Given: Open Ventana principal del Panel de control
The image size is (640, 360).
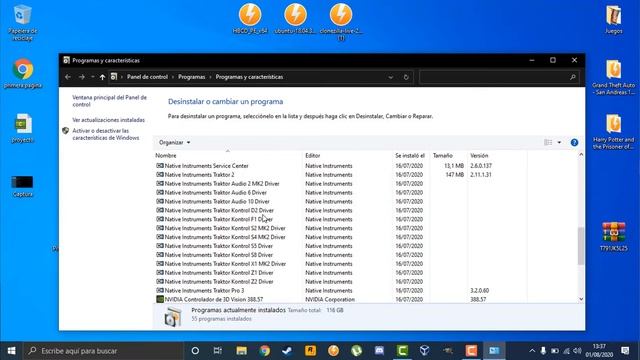Looking at the screenshot, I should (x=109, y=101).
